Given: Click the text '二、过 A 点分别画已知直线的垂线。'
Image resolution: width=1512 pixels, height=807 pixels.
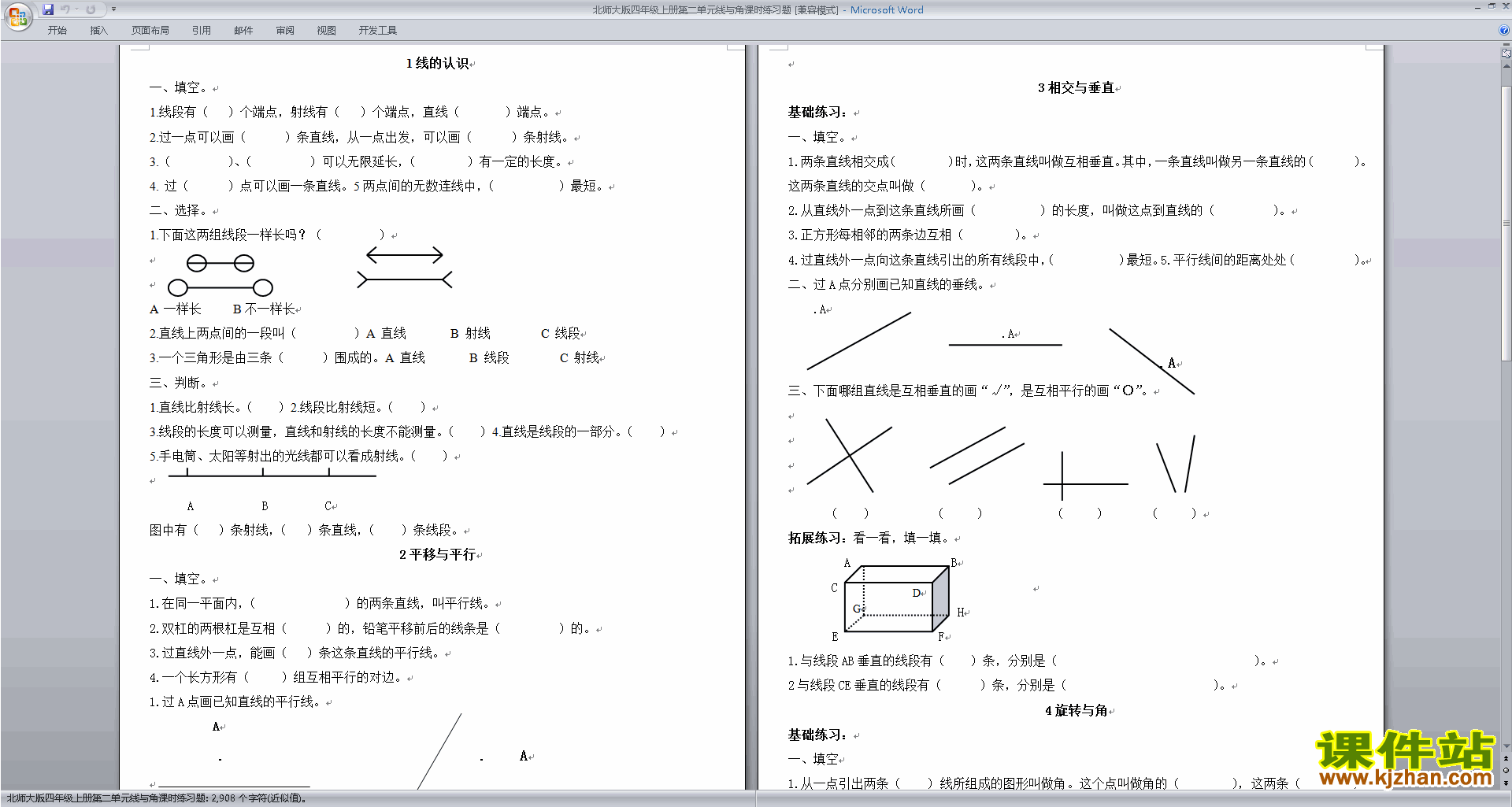Looking at the screenshot, I should pyautogui.click(x=887, y=284).
